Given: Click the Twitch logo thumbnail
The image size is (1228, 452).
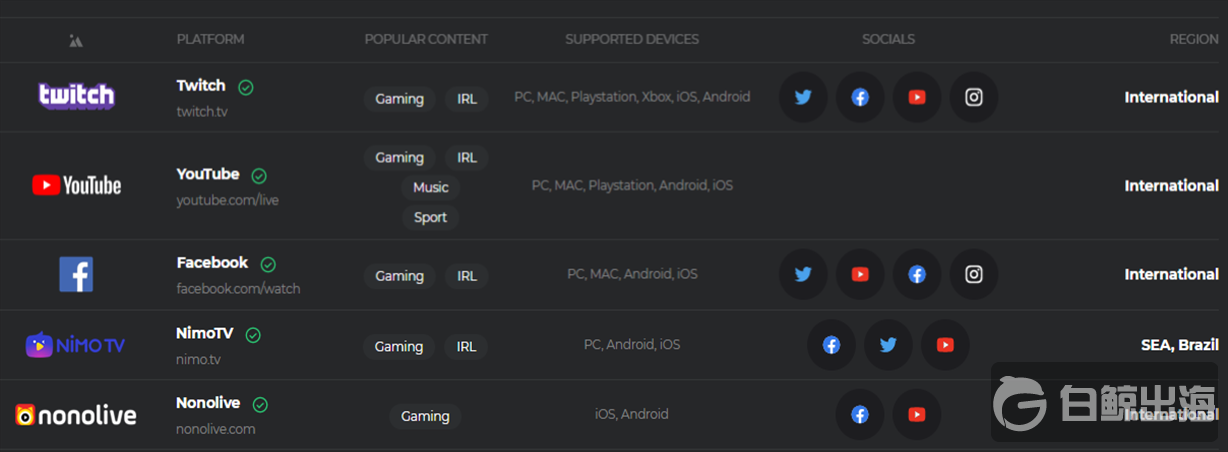Looking at the screenshot, I should point(76,96).
